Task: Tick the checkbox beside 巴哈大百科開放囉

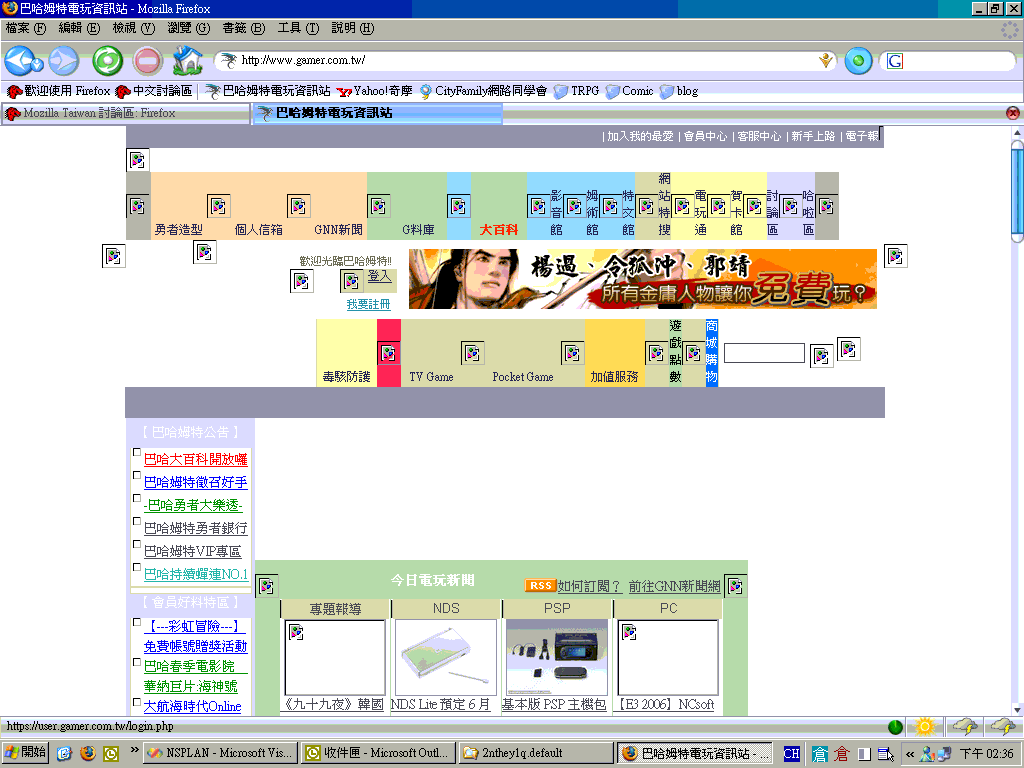Action: coord(137,452)
